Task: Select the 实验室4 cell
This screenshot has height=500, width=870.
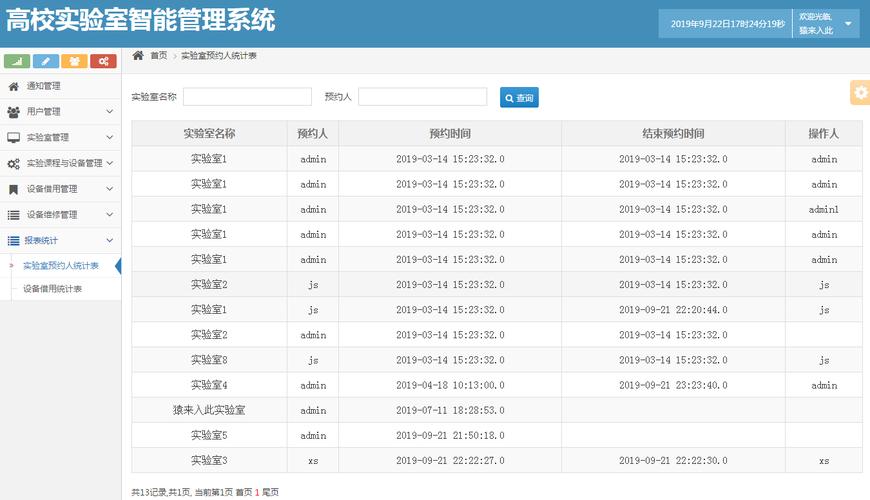Action: coord(209,385)
